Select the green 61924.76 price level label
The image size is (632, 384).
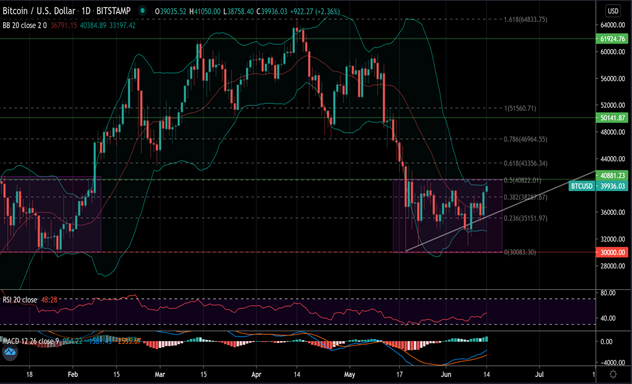point(612,39)
